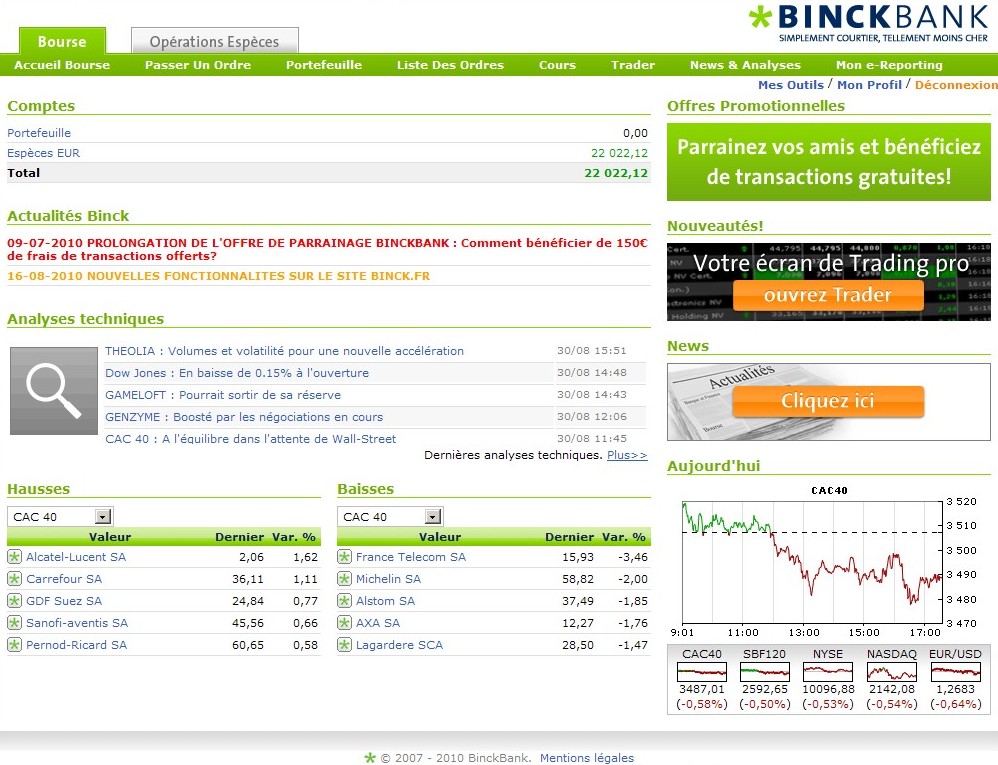Open the Baisses CAC 40 index dropdown
The image size is (998, 765).
(390, 516)
